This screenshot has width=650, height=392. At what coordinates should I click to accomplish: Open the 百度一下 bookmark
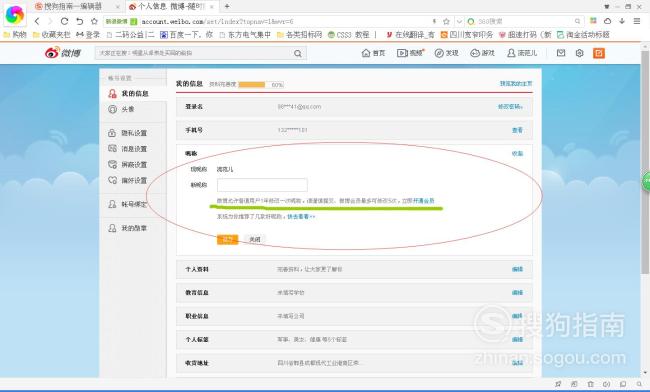187,35
